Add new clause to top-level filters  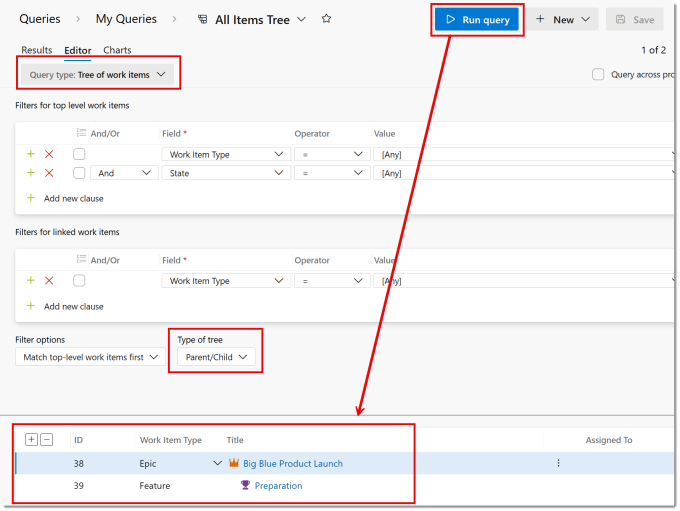tap(65, 198)
